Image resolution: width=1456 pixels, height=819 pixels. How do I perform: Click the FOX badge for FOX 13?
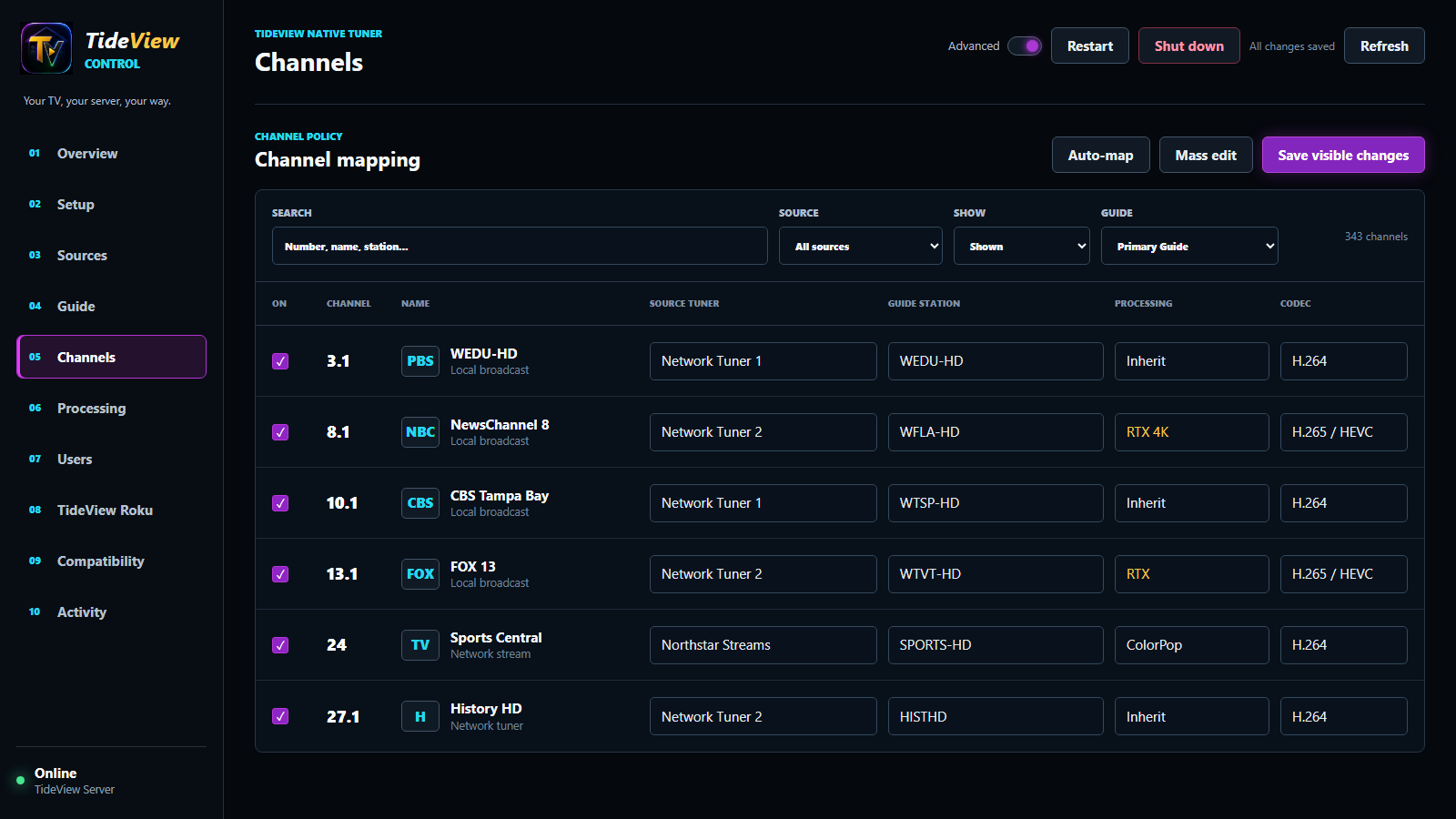tap(420, 574)
